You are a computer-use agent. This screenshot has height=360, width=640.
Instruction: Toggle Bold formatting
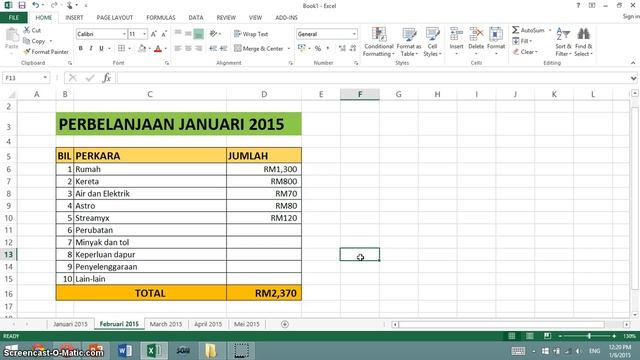pyautogui.click(x=80, y=49)
